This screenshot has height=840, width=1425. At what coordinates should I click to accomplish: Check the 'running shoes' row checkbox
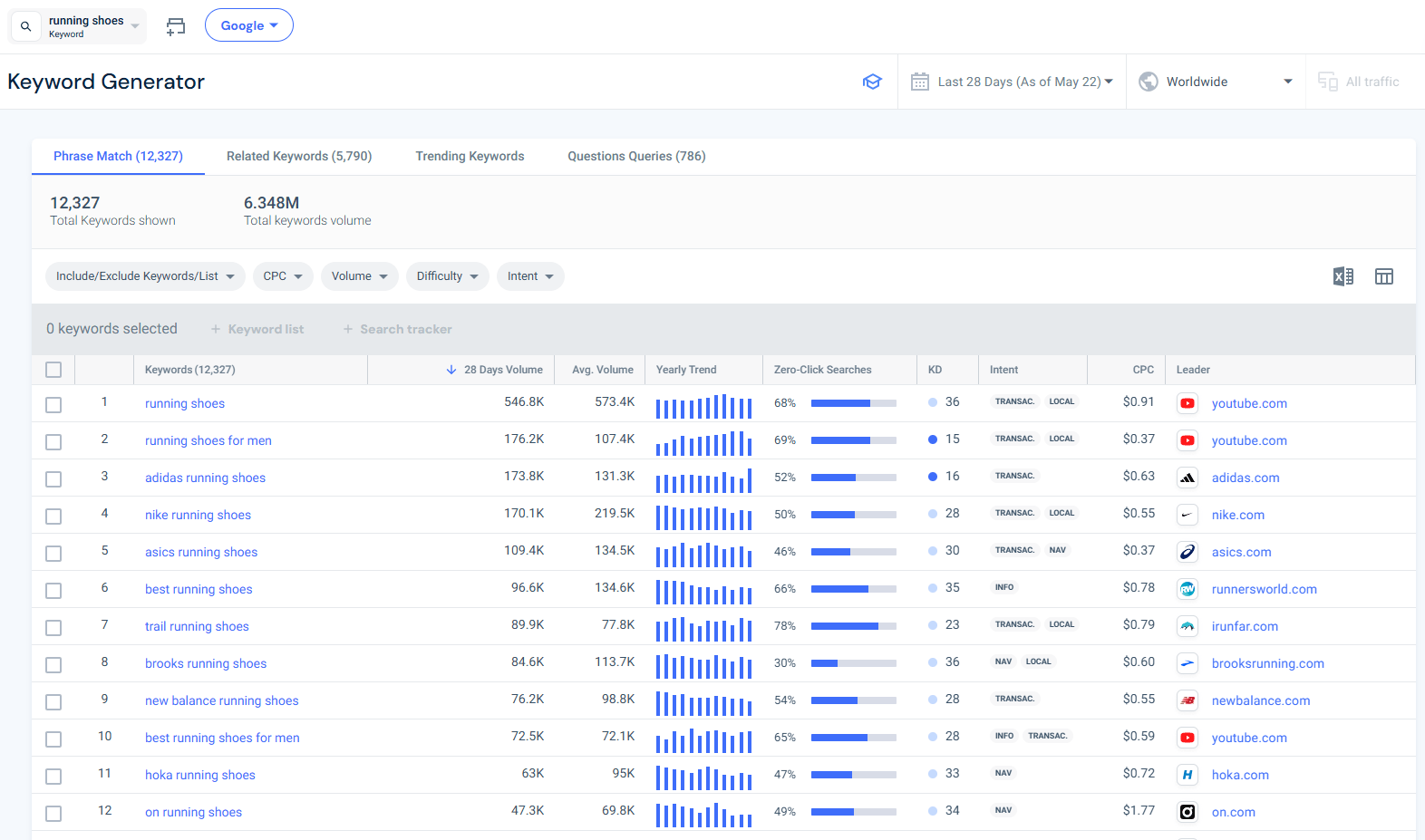[x=53, y=405]
